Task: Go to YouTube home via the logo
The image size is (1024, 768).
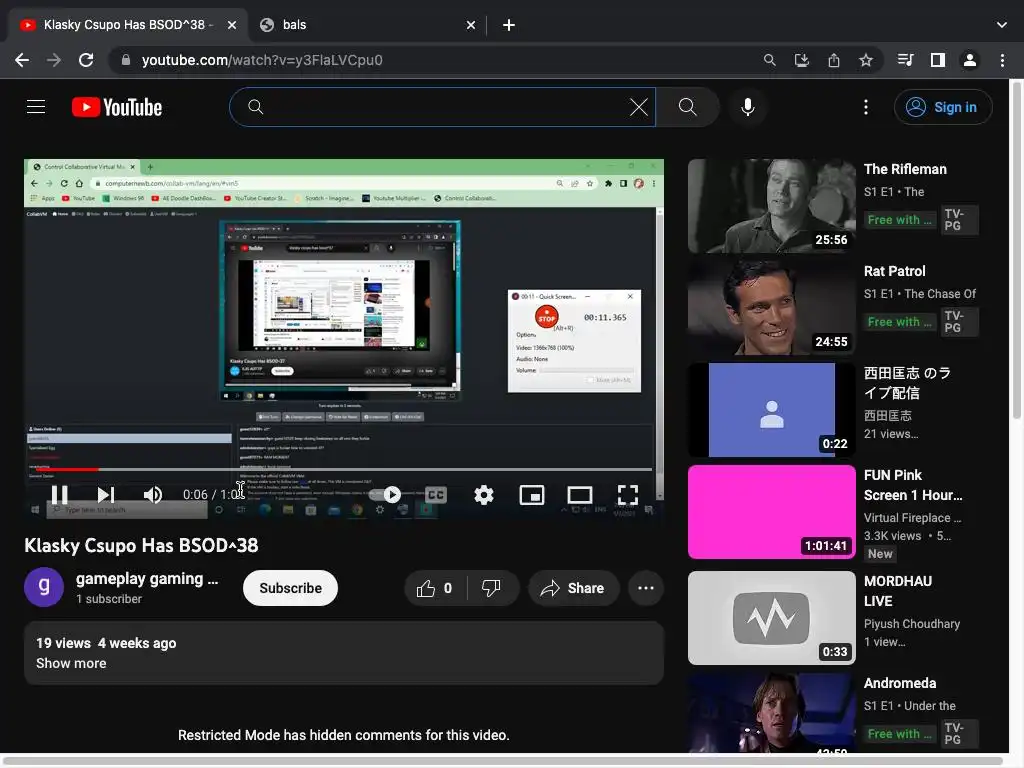Action: coord(117,107)
